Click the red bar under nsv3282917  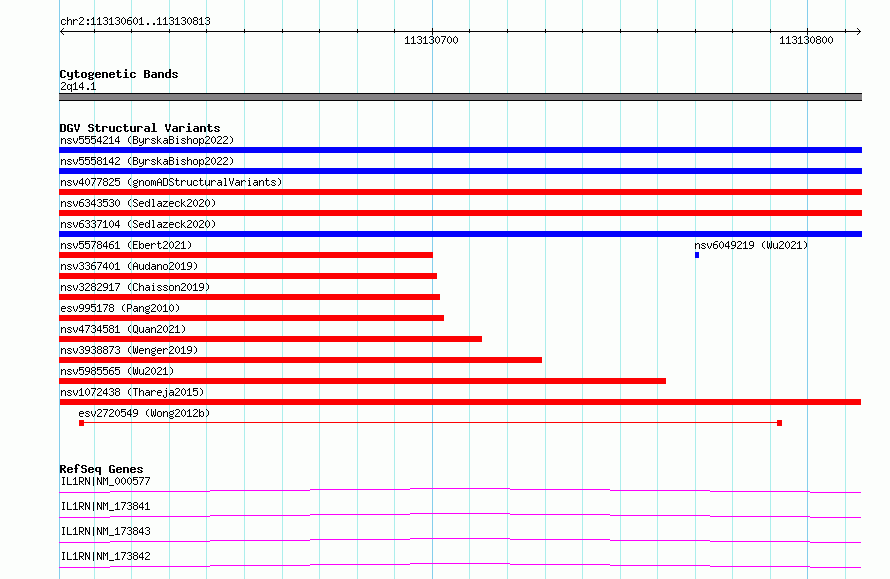(x=249, y=297)
